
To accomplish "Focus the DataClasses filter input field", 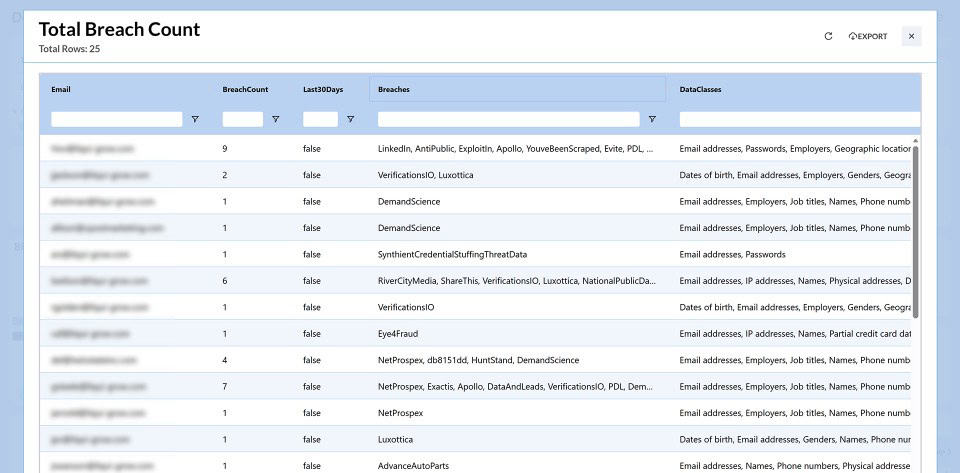I will (x=800, y=119).
